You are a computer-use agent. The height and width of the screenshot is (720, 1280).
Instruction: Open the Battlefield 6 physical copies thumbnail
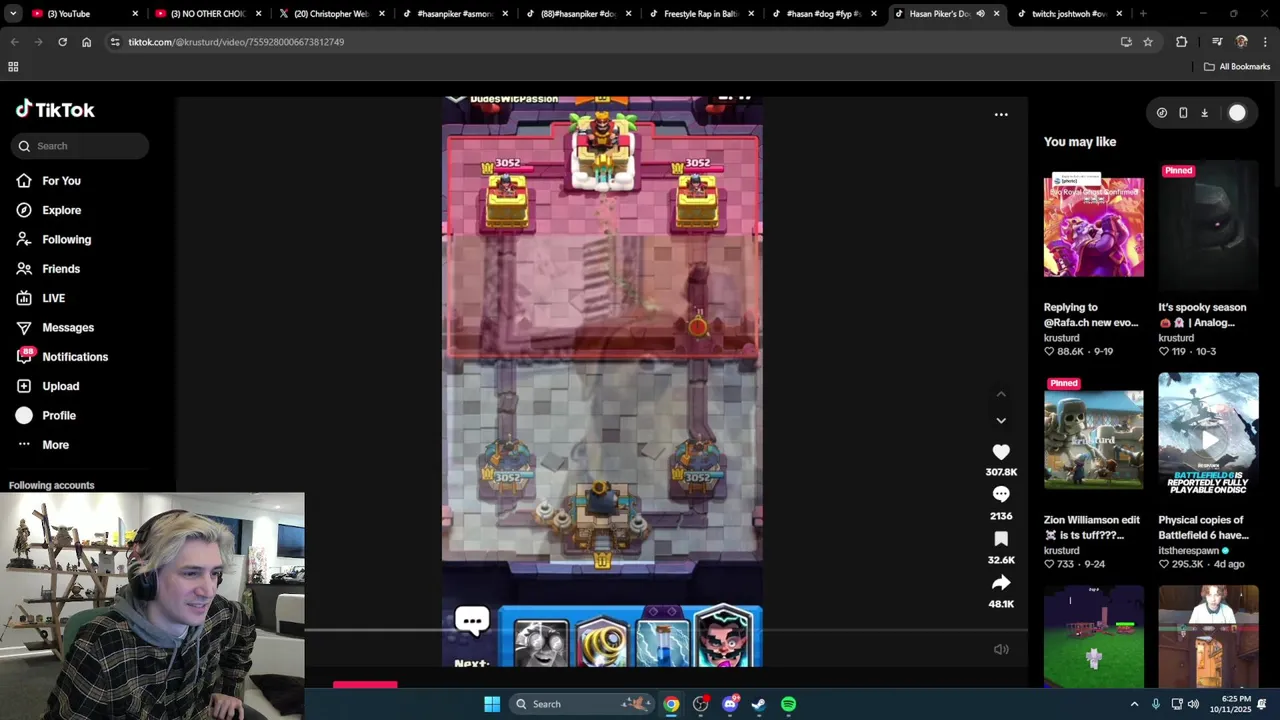(1208, 437)
